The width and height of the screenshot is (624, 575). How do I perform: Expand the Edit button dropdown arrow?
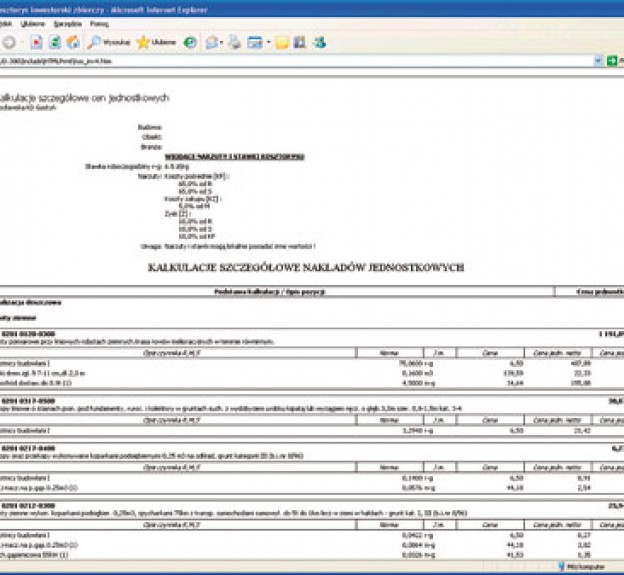(268, 42)
